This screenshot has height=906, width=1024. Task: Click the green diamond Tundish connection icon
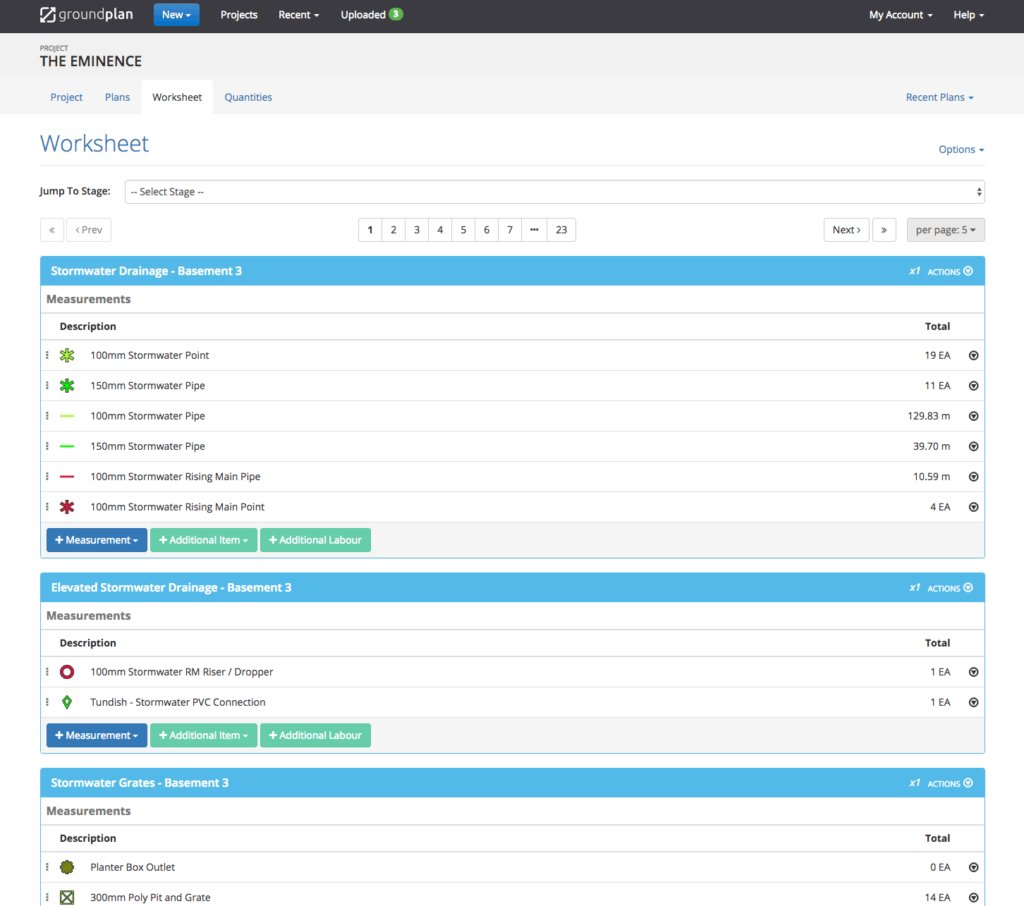[x=67, y=701]
